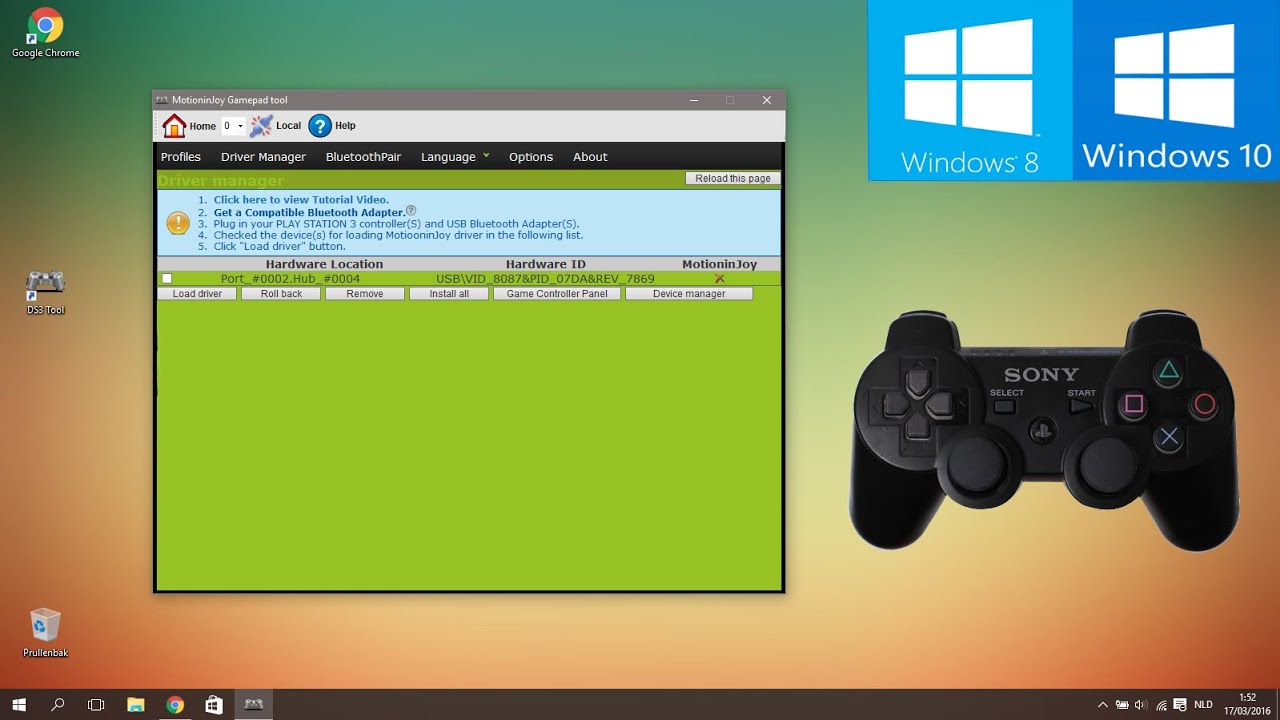Click the MotioninJoy title bar gamepad icon
Image resolution: width=1280 pixels, height=720 pixels.
[161, 100]
